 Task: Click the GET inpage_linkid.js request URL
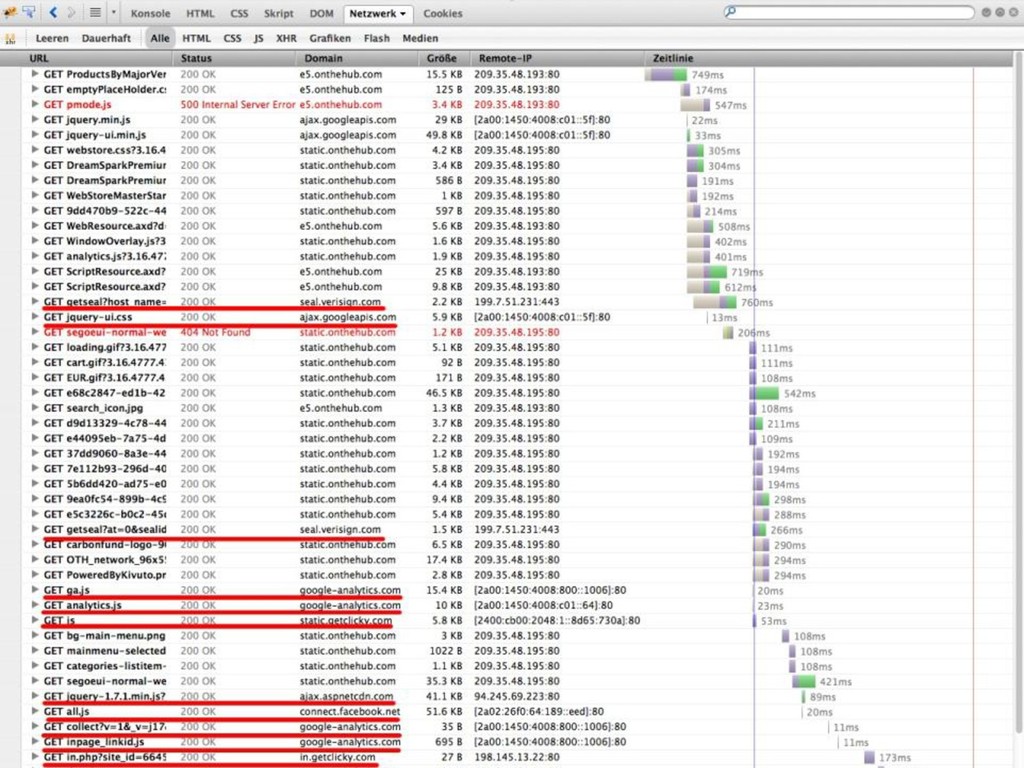click(94, 742)
